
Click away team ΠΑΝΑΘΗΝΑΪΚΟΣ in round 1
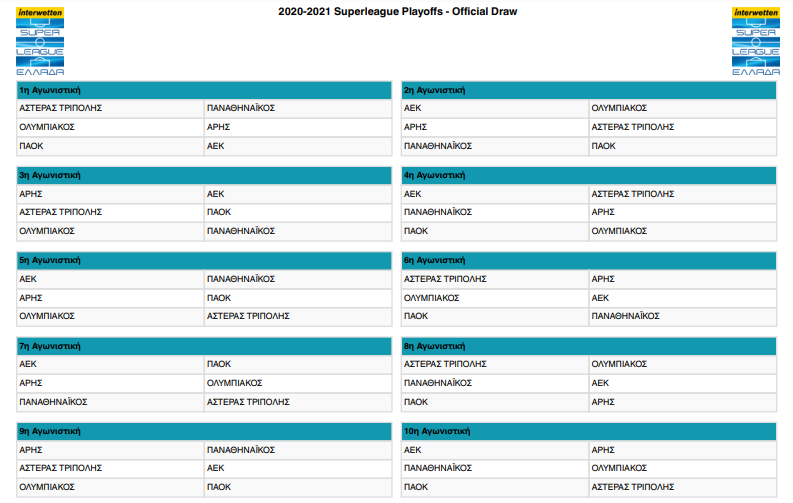tap(241, 108)
